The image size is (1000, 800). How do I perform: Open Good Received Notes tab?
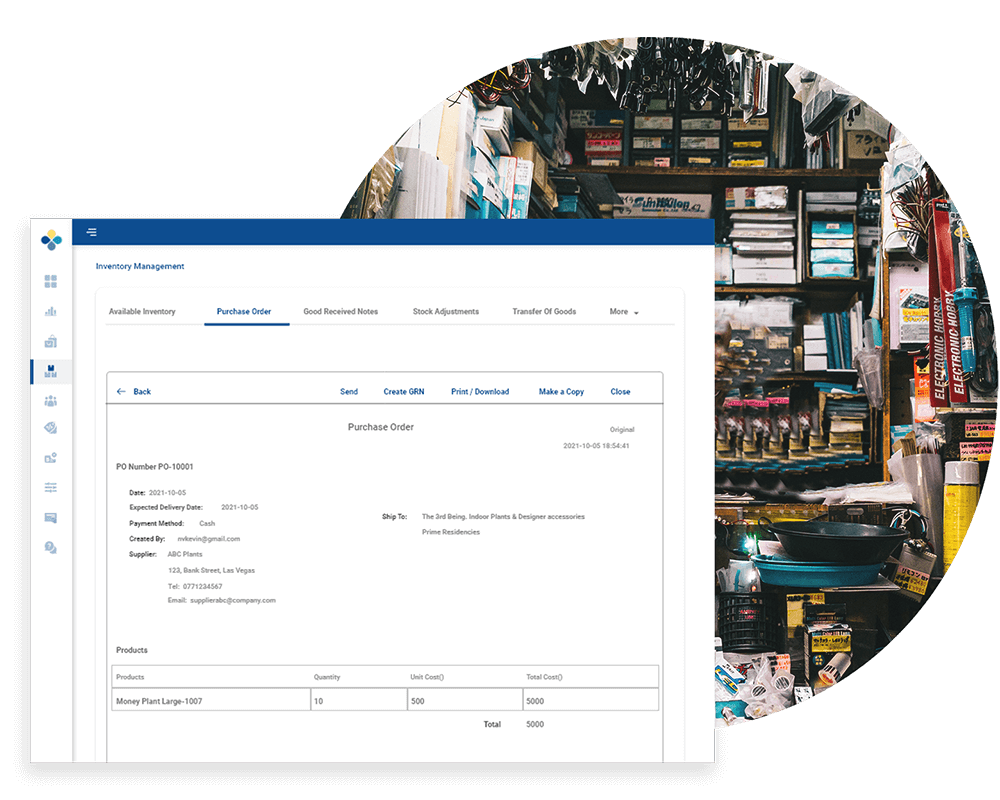point(341,311)
